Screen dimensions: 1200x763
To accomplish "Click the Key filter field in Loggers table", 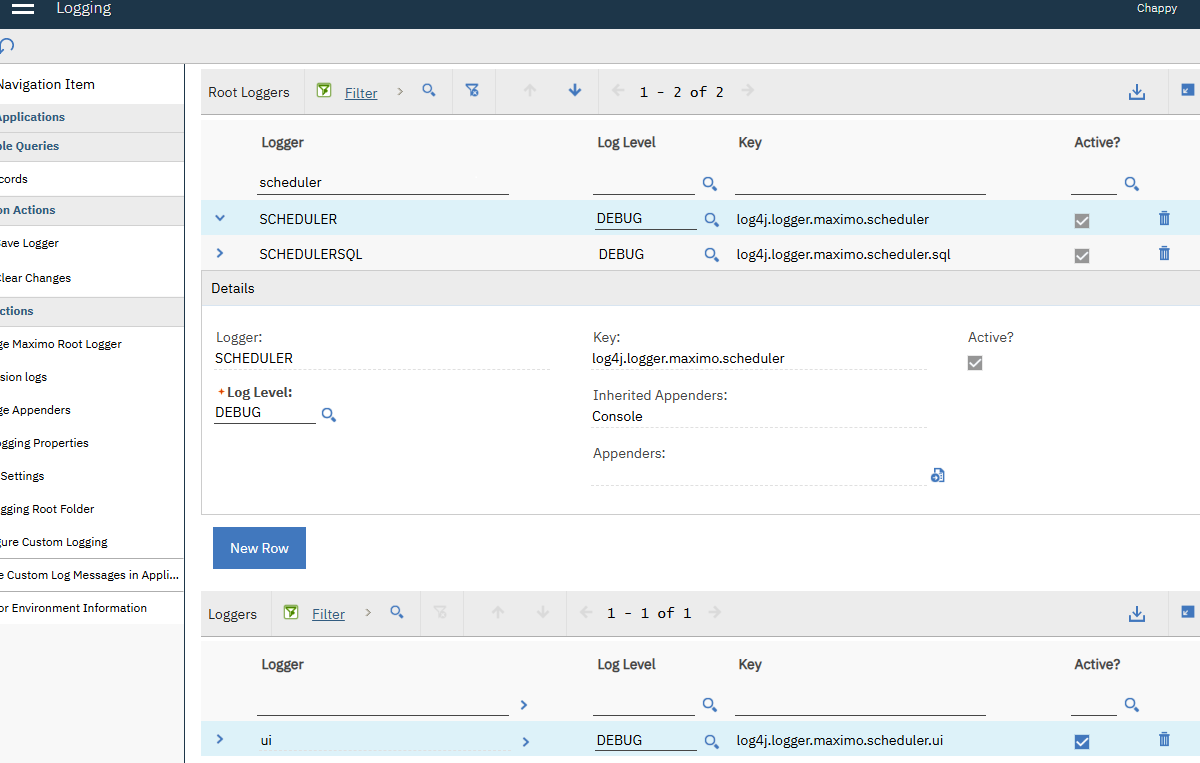I will [x=860, y=705].
